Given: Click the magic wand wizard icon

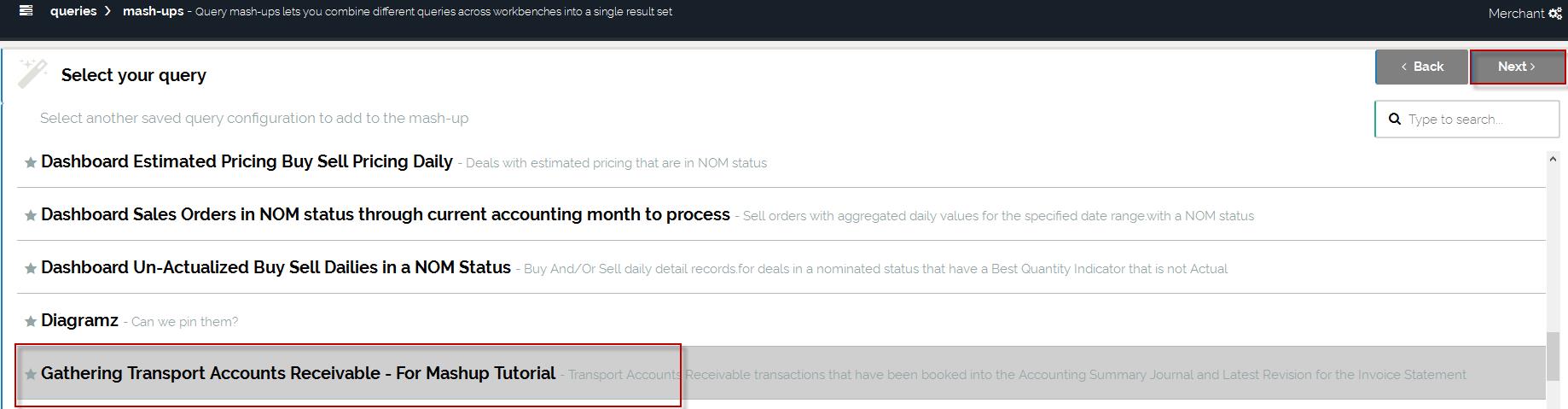Looking at the screenshot, I should [x=32, y=73].
